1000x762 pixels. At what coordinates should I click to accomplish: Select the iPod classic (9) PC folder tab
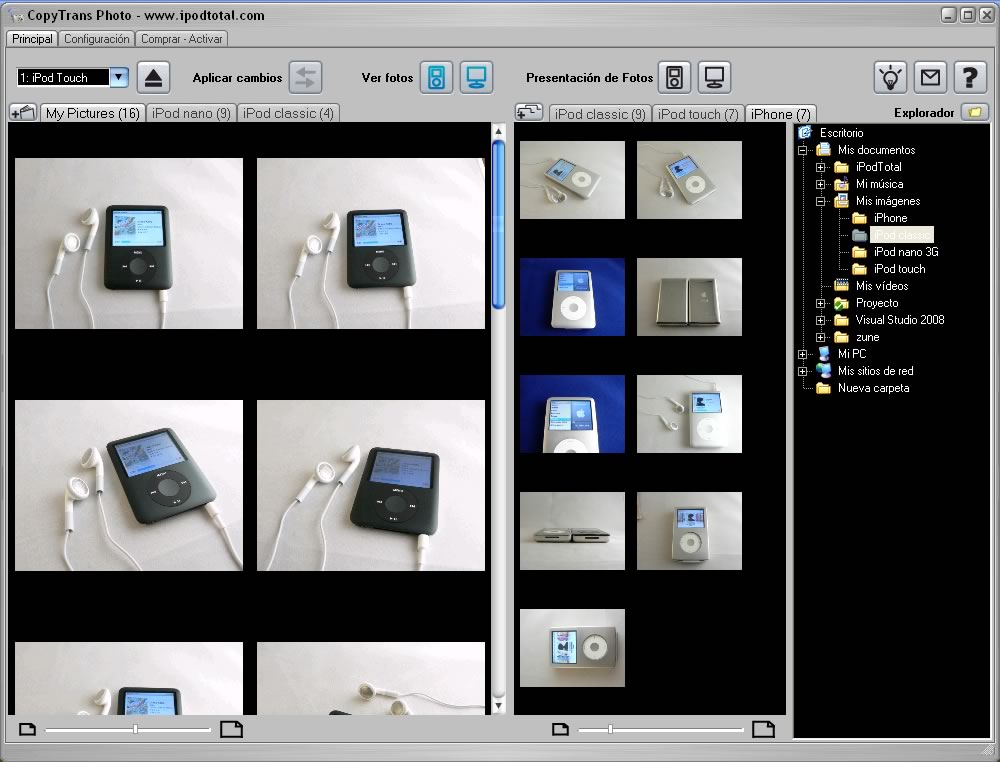coord(600,114)
